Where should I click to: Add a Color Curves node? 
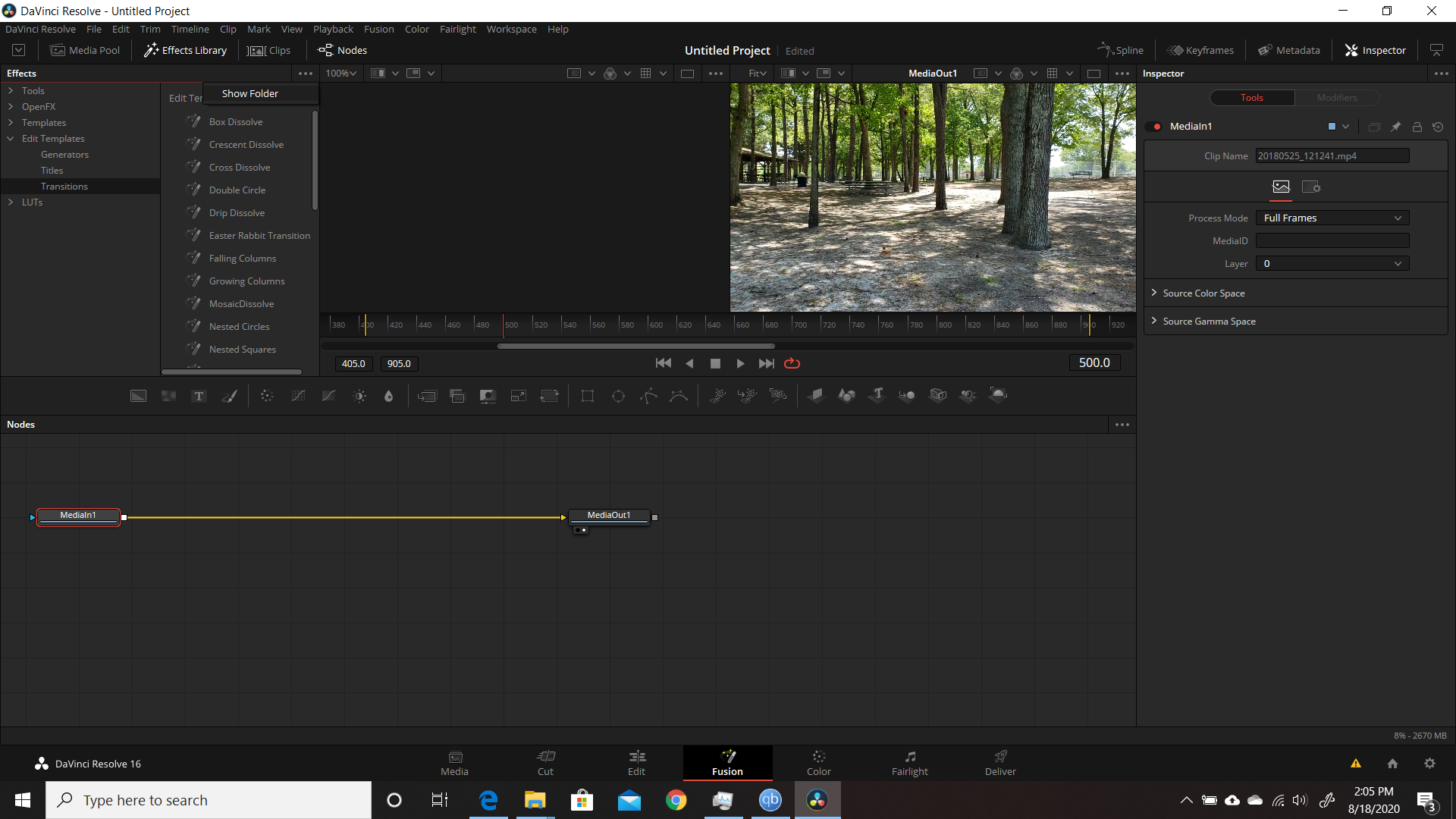click(298, 396)
